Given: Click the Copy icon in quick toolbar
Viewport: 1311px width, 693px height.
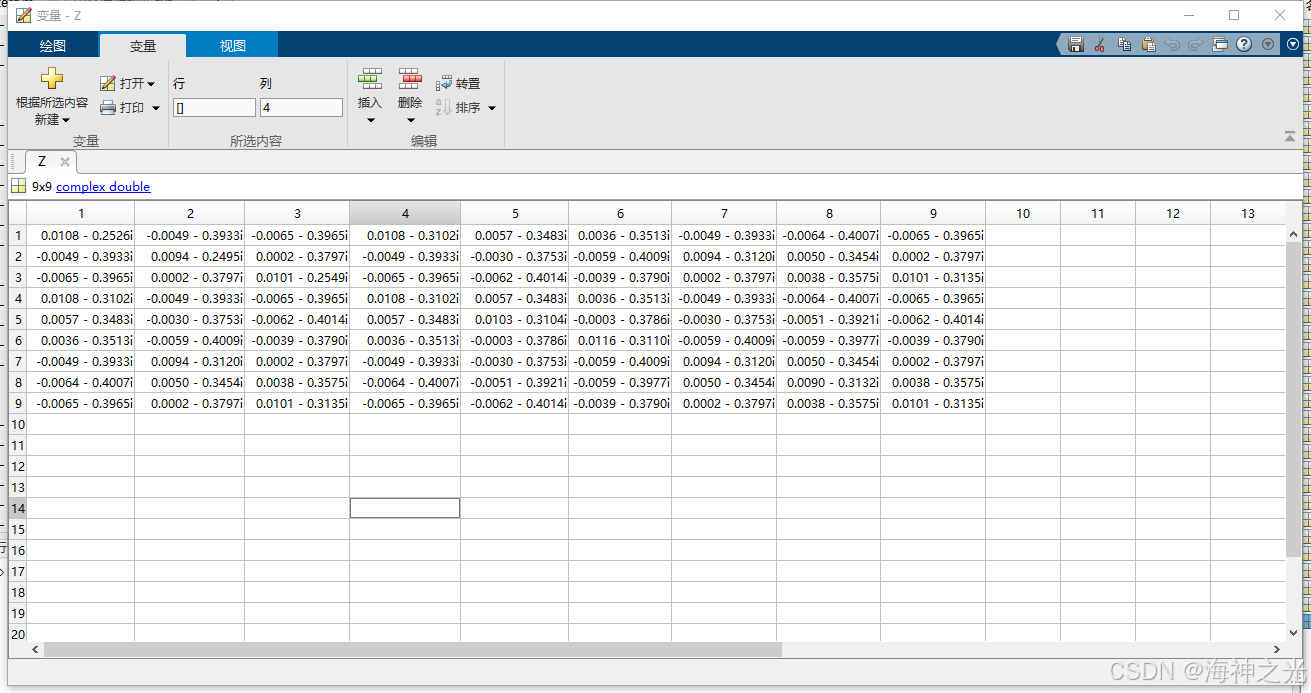Looking at the screenshot, I should coord(1124,45).
